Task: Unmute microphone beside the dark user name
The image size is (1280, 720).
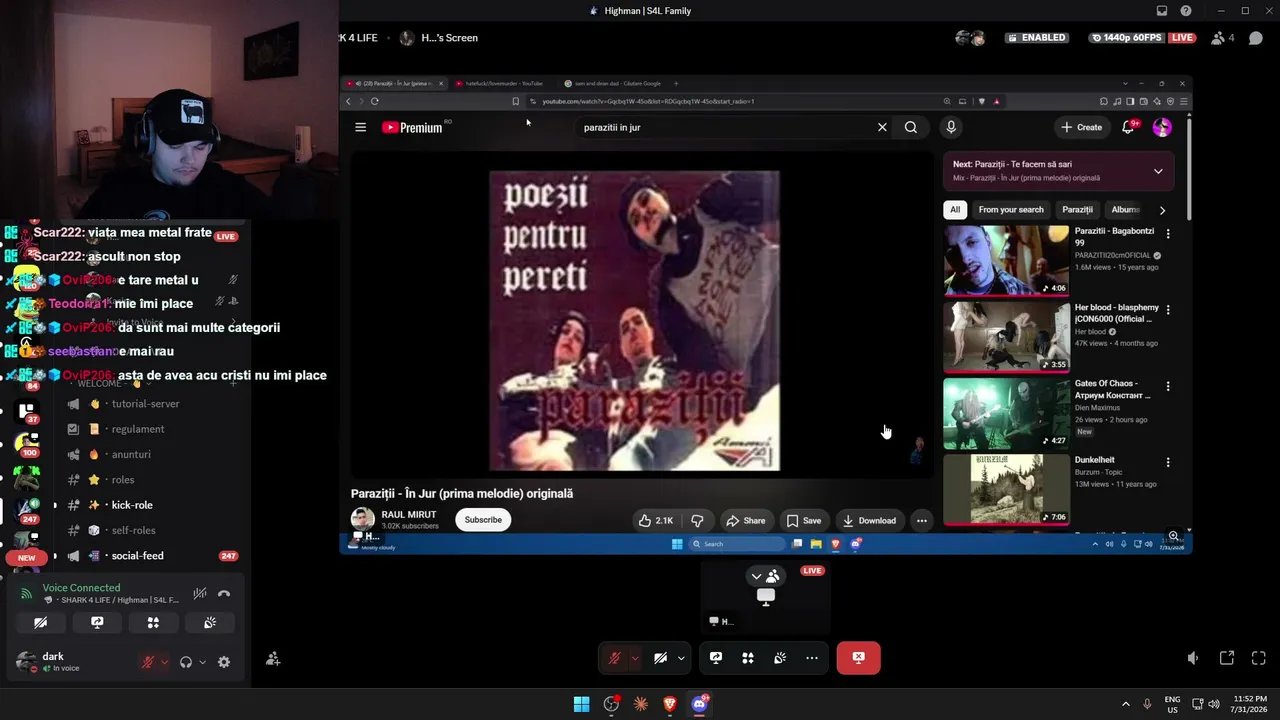Action: click(148, 662)
